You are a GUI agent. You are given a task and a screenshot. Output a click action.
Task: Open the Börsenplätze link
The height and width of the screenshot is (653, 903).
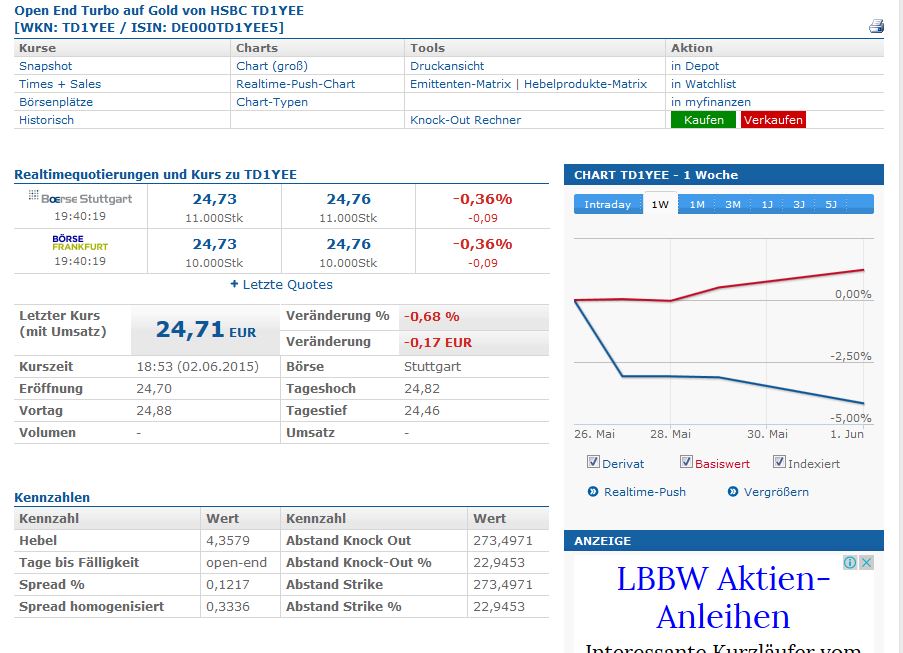click(56, 102)
